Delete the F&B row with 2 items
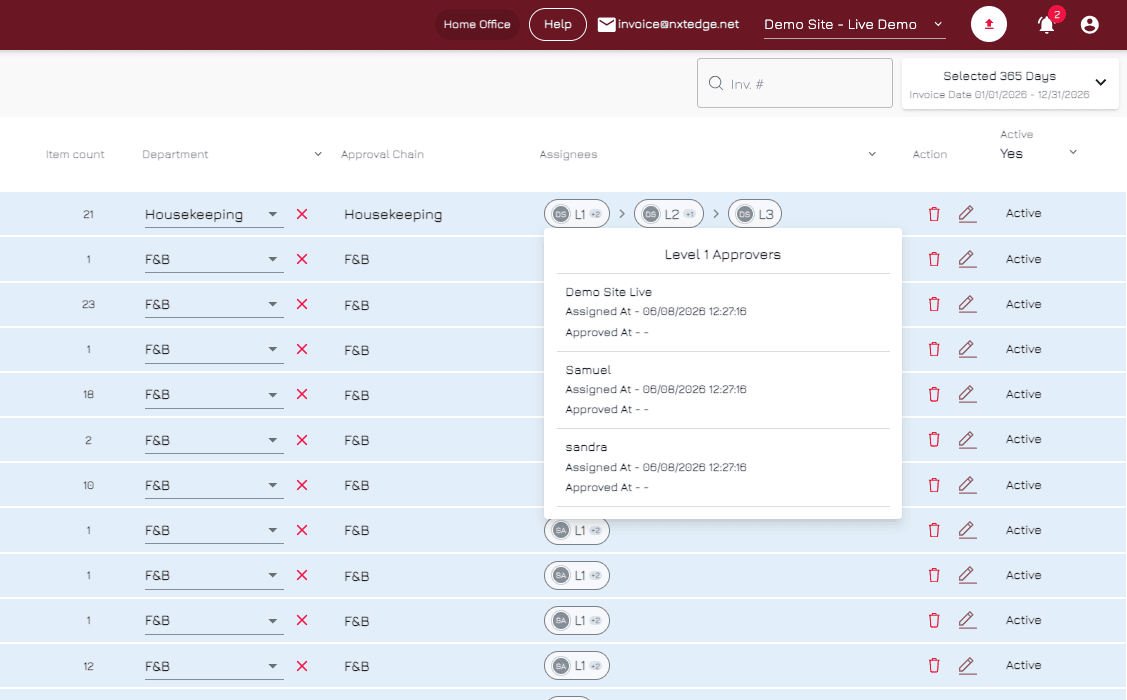Screen dimensions: 1127x700 934,440
